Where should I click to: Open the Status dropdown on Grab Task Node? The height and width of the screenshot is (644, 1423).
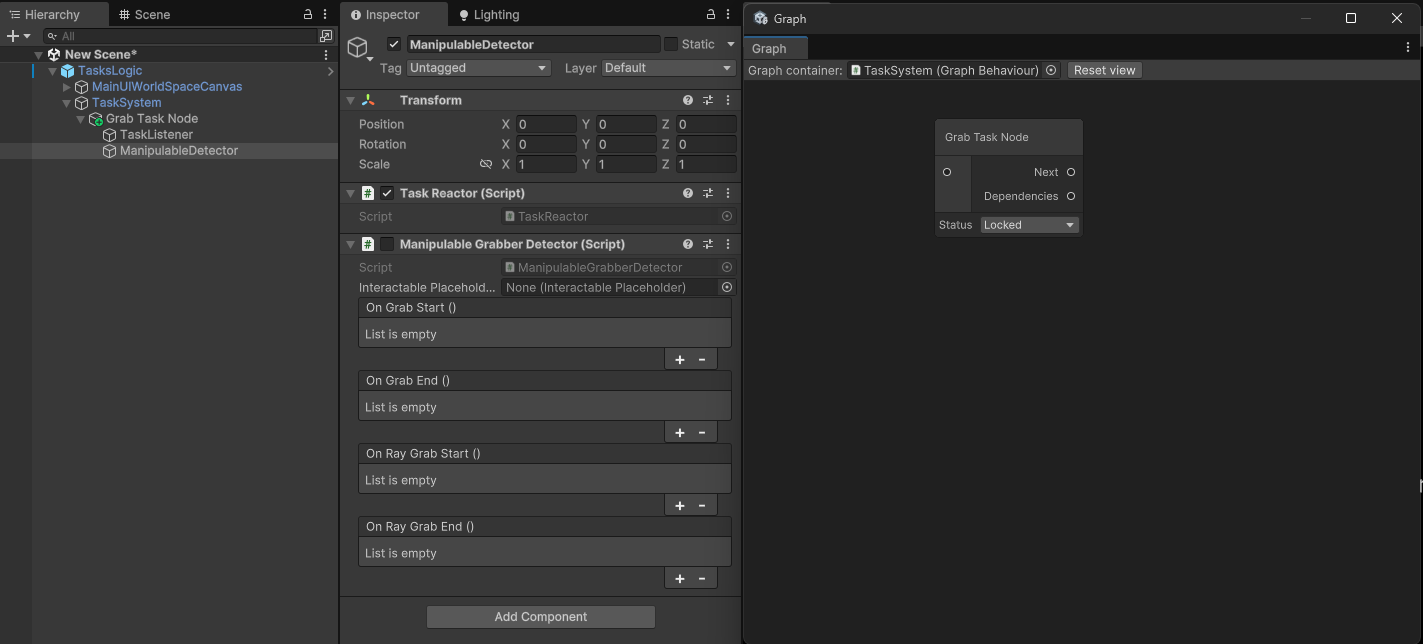click(x=1029, y=225)
